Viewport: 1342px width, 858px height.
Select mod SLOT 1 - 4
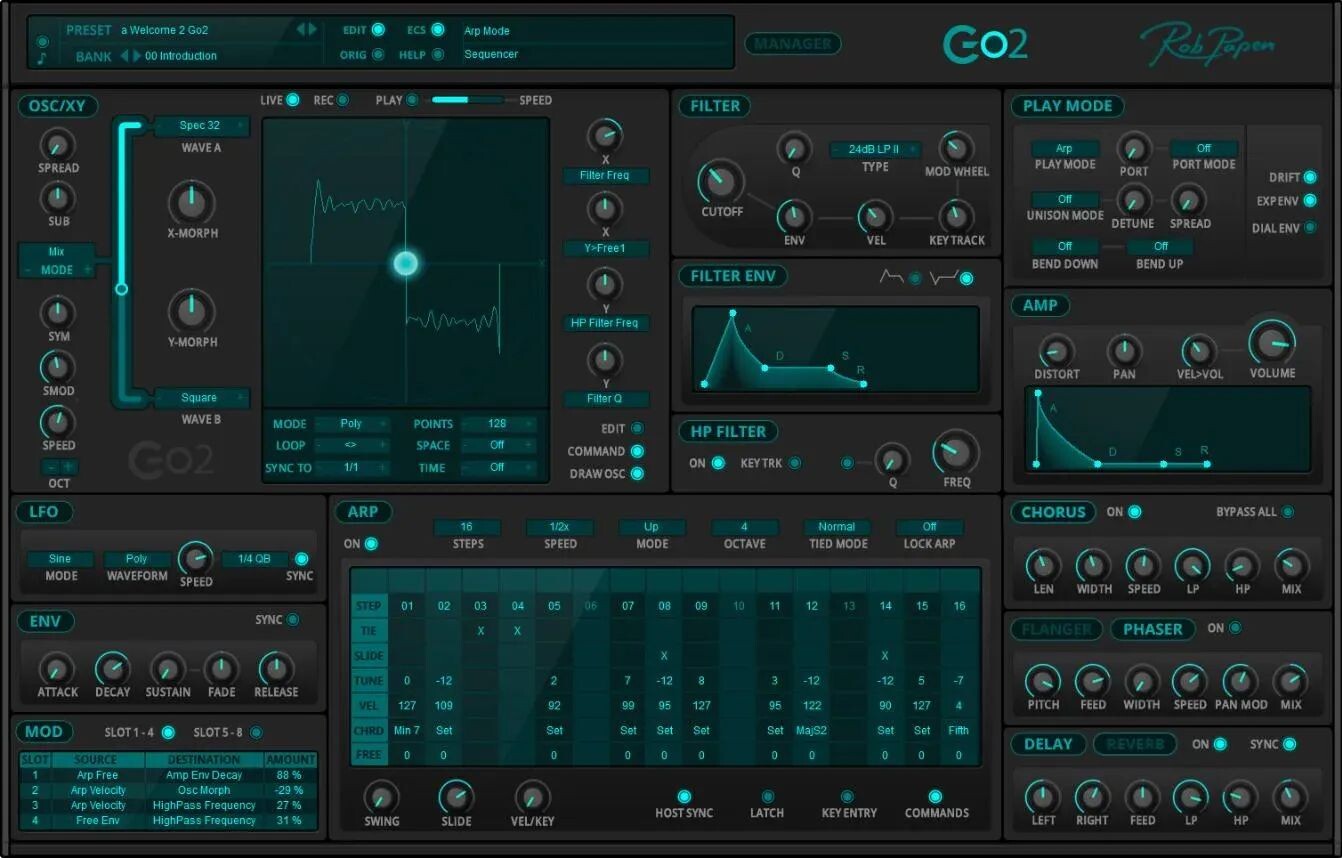168,733
